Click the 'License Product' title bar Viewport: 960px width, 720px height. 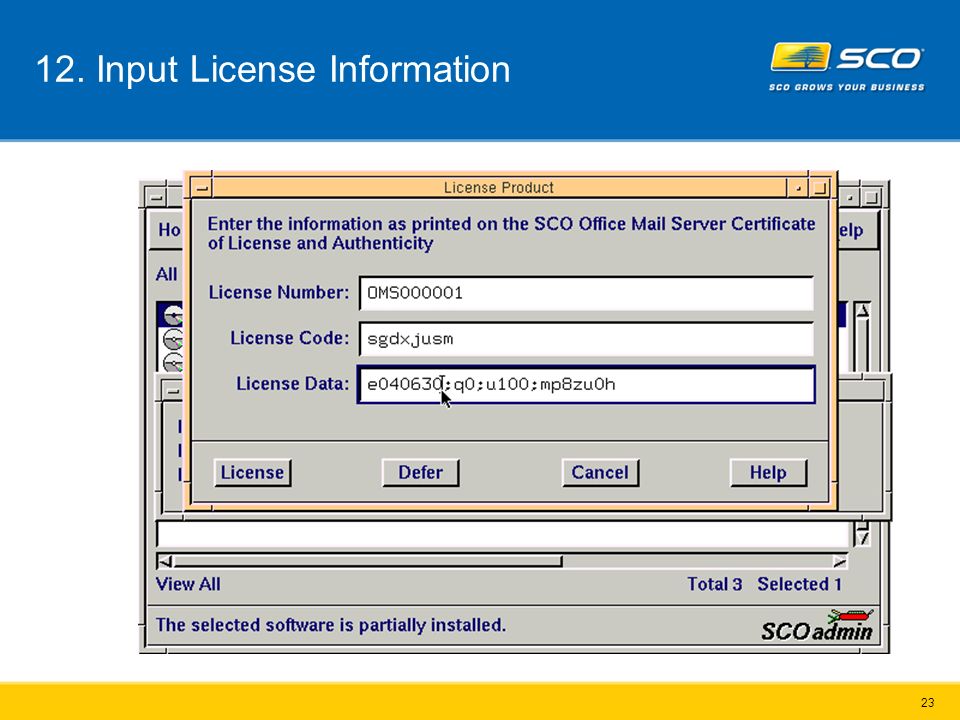coord(499,187)
